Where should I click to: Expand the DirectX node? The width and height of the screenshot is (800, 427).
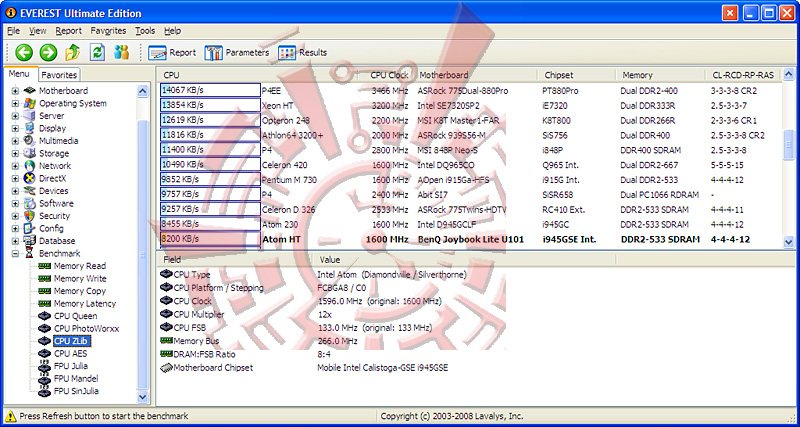click(15, 179)
